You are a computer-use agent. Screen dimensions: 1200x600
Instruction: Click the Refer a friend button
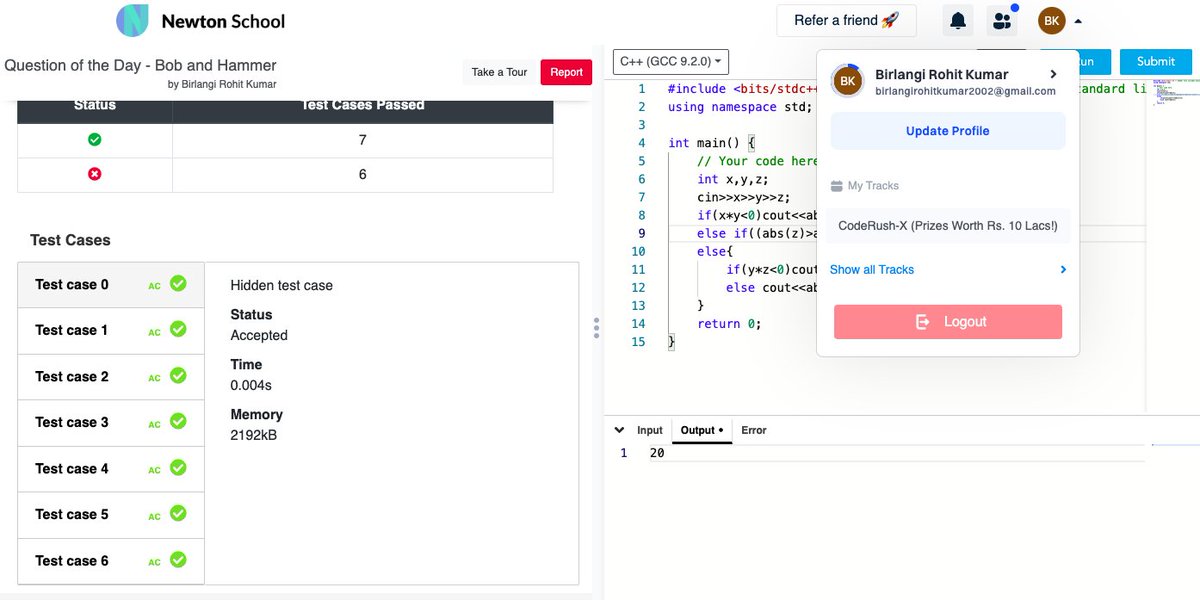click(846, 20)
